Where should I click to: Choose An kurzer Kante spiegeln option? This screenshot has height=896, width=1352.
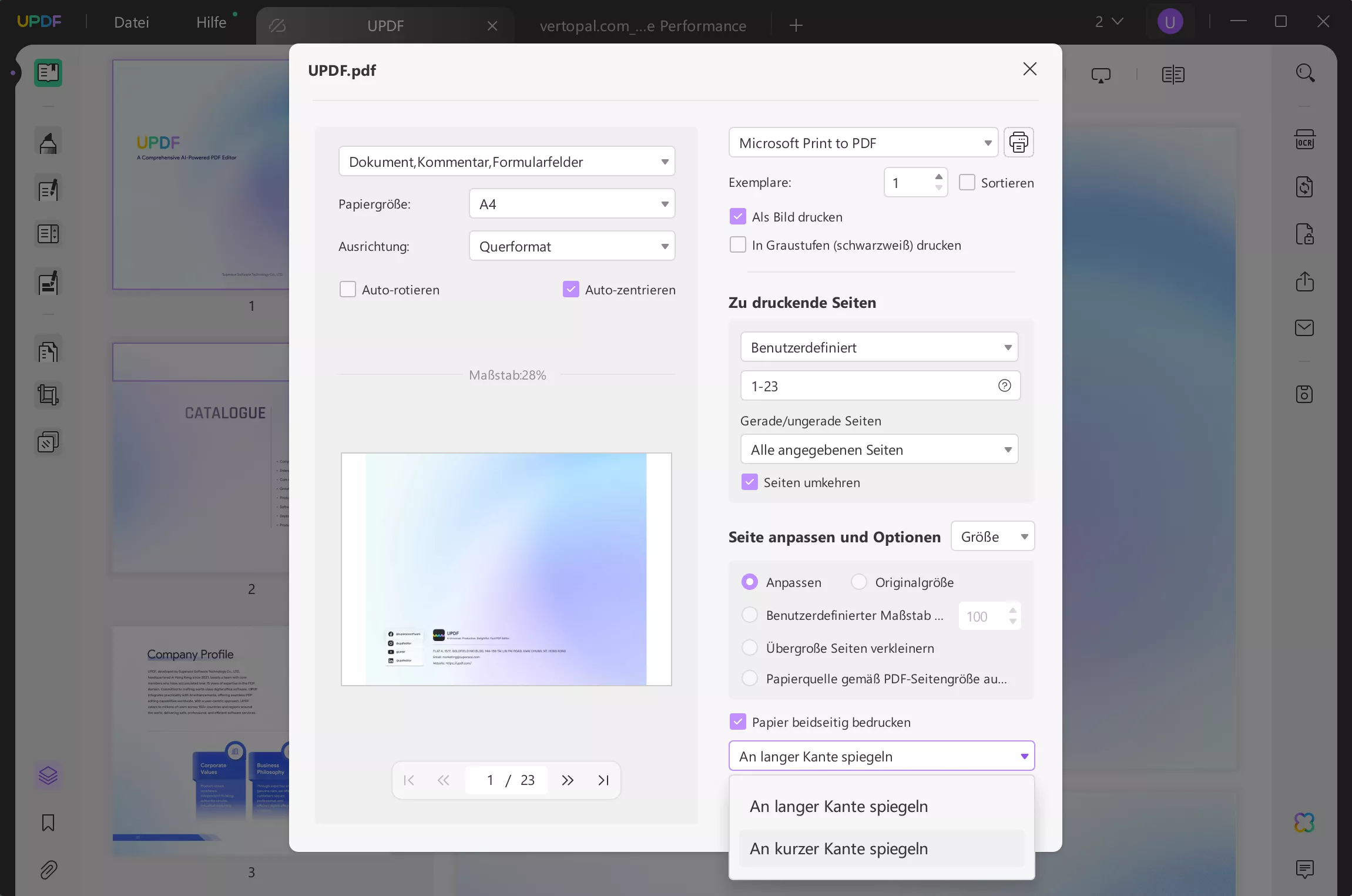tap(838, 848)
